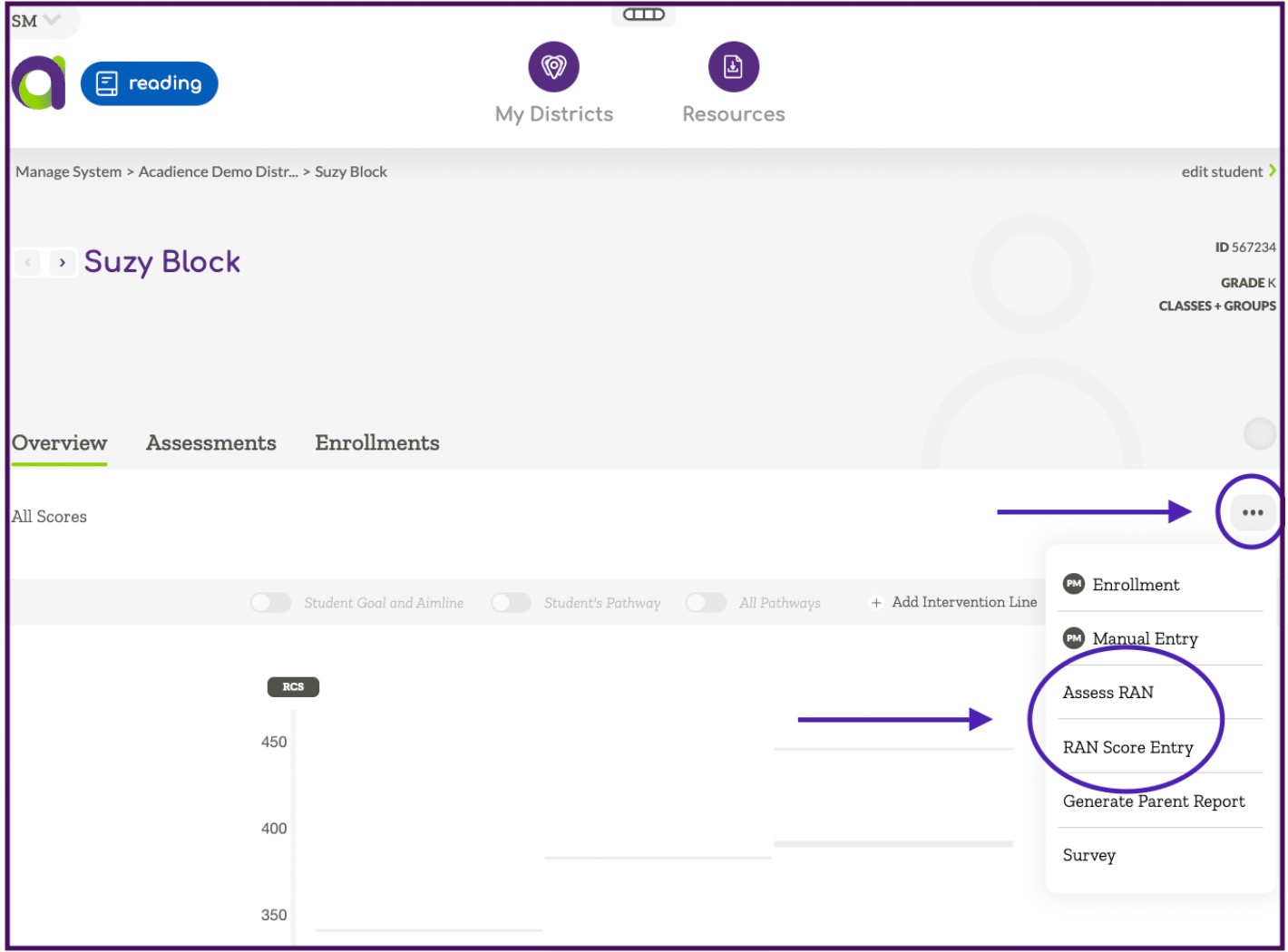Open the Enrollments tab
Viewport: 1288px width, 952px height.
click(x=376, y=442)
